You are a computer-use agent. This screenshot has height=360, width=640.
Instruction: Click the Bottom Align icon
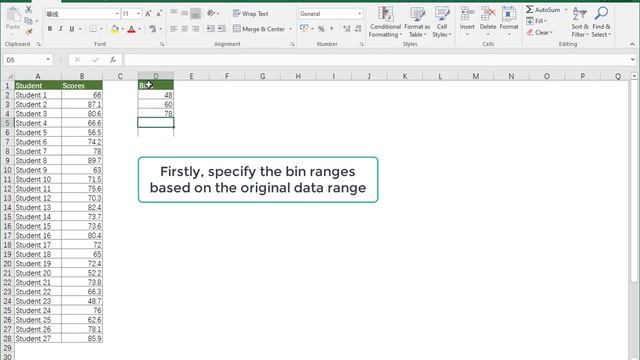tap(196, 13)
